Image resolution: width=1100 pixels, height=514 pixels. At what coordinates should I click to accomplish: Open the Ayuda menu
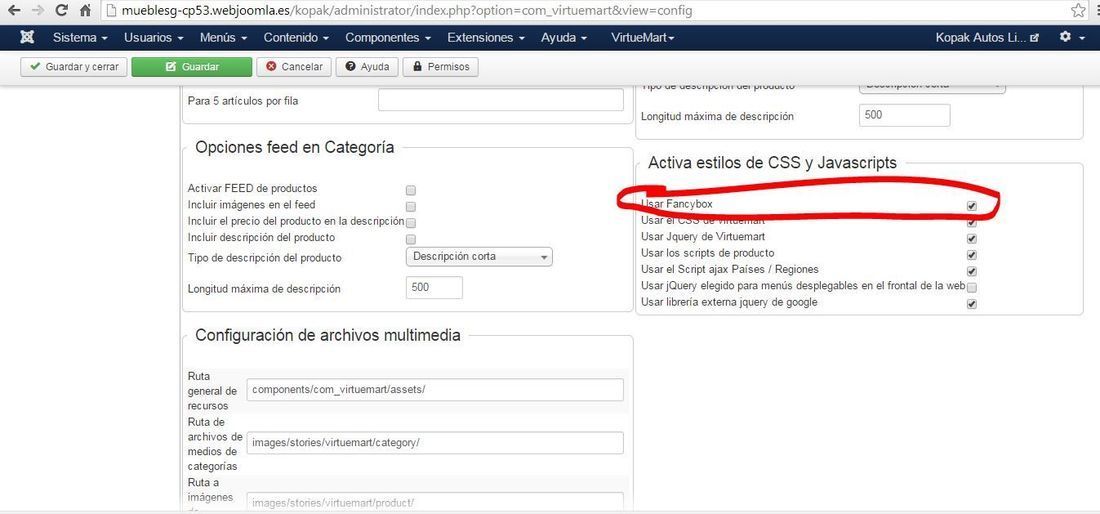click(563, 37)
